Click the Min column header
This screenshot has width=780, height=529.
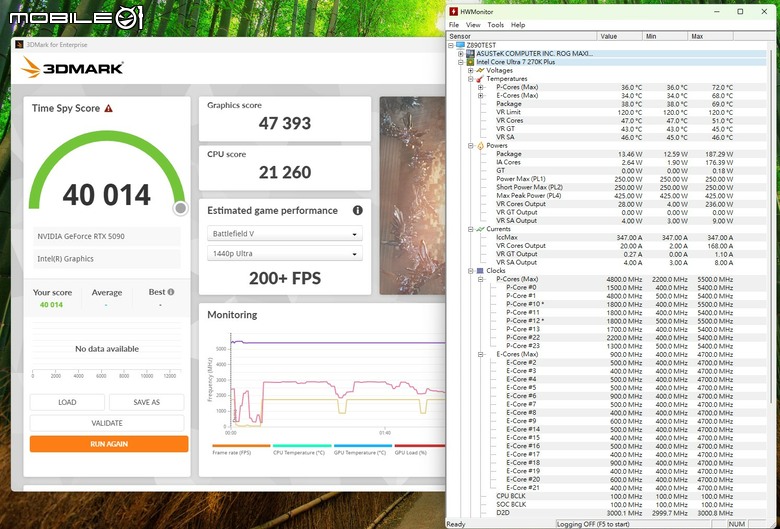665,36
